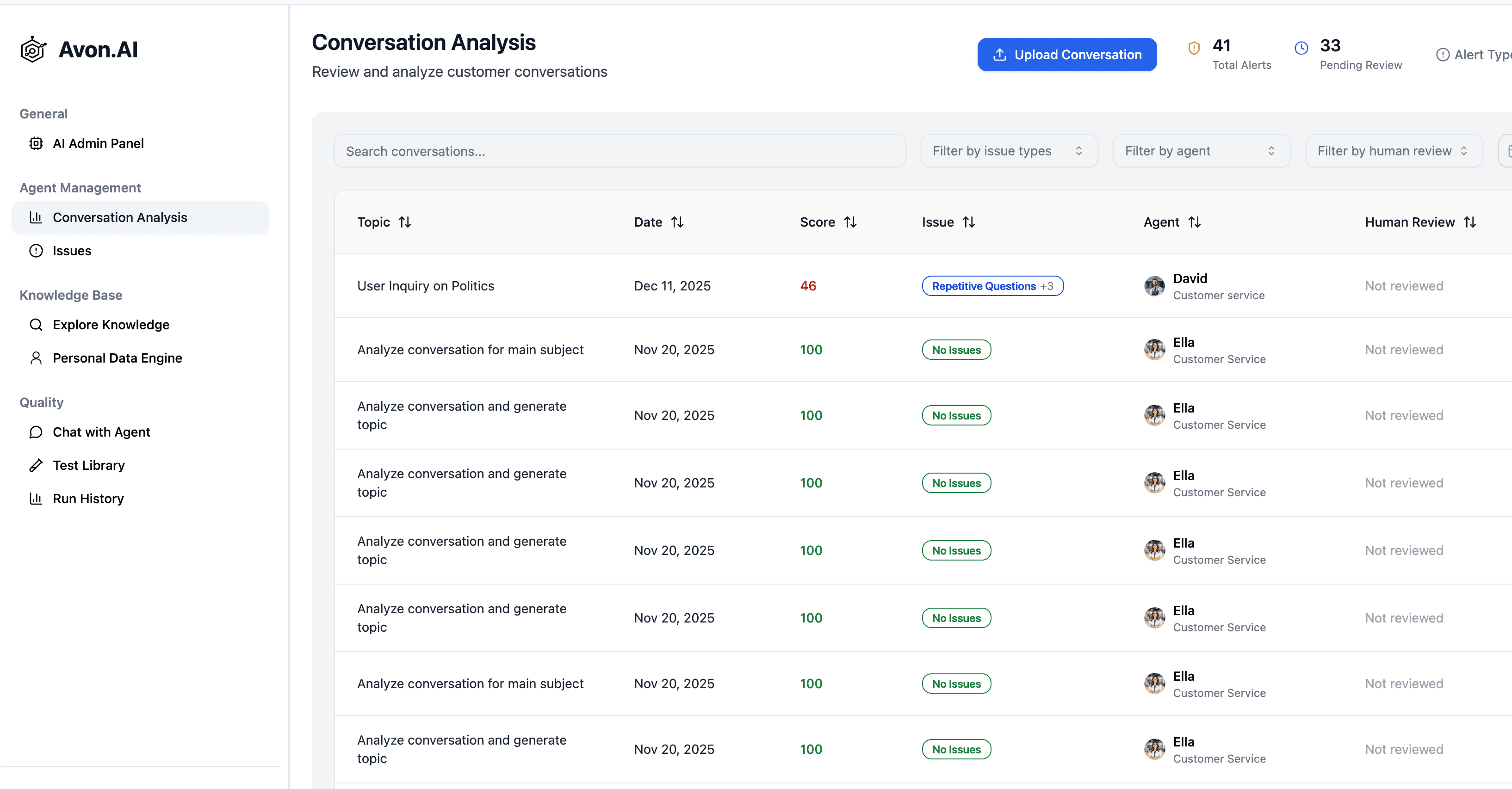Open the Filter by issue types dropdown
The width and height of the screenshot is (1512, 789).
[x=1009, y=151]
